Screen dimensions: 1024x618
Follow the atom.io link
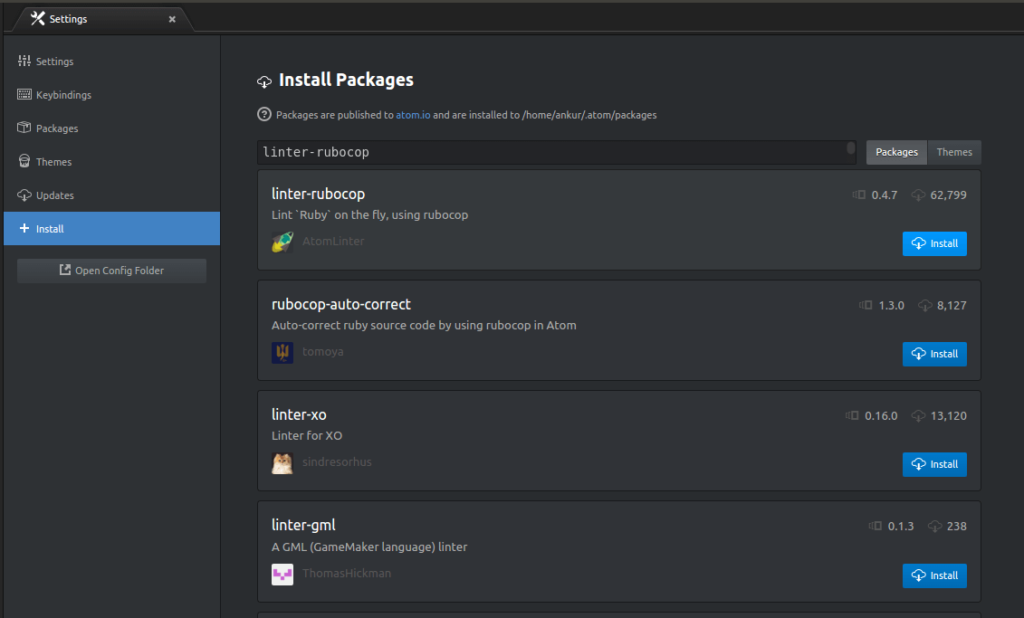413,115
